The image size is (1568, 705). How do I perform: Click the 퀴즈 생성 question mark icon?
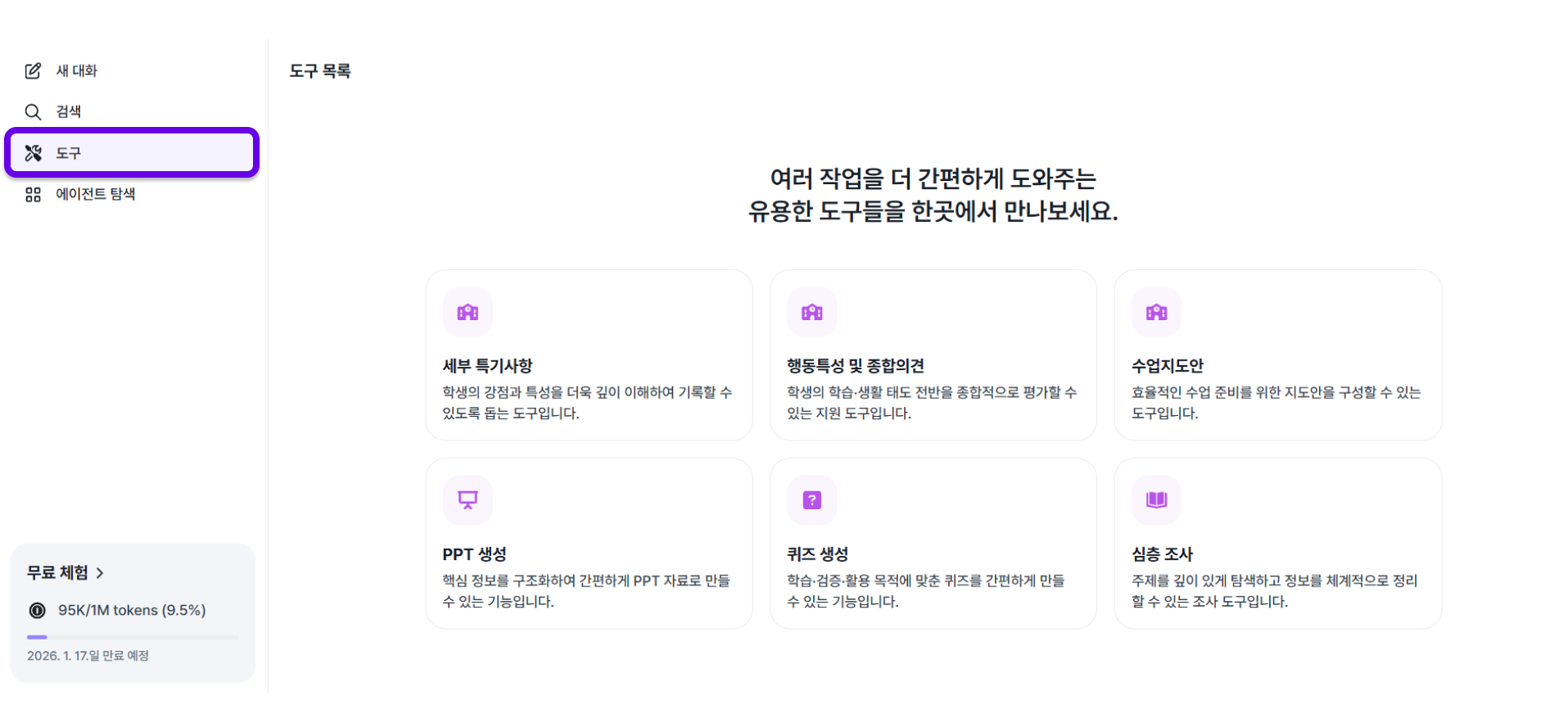[x=811, y=499]
